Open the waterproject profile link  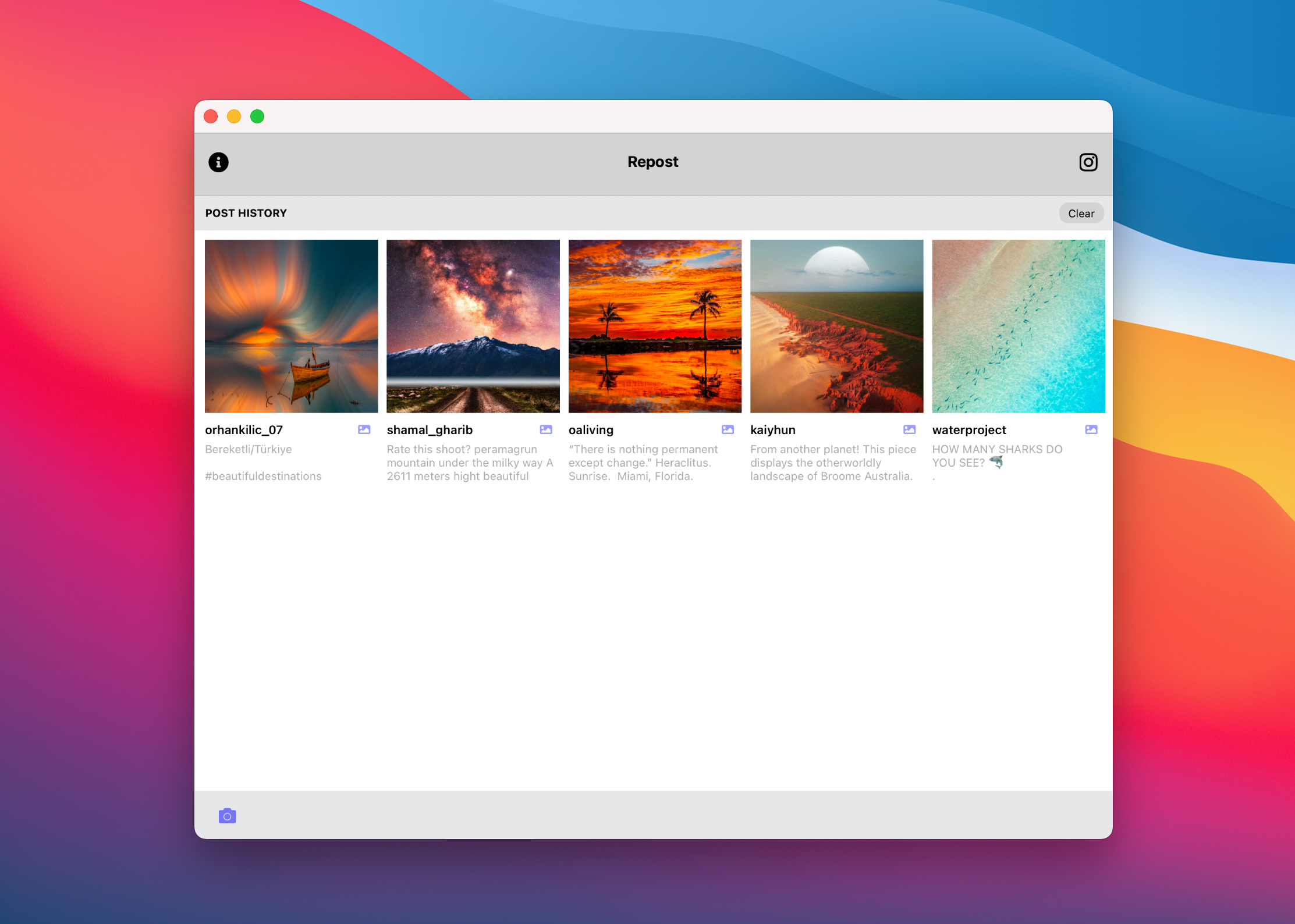point(968,429)
